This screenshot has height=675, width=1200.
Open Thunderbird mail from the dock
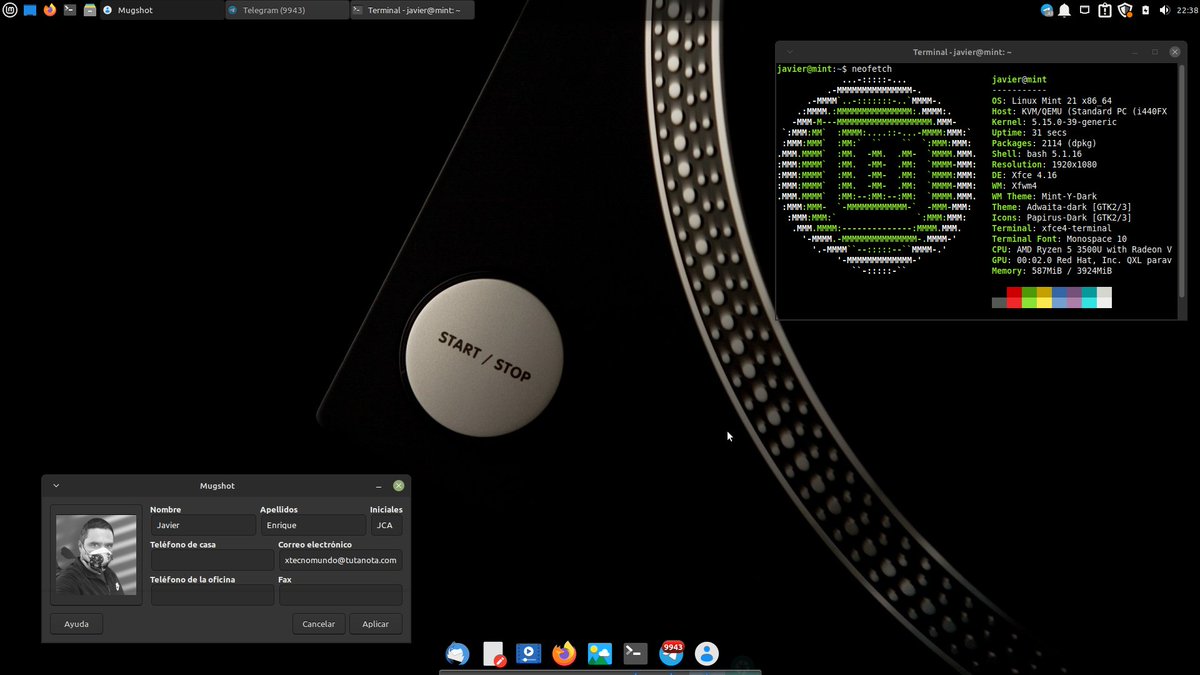coord(458,653)
